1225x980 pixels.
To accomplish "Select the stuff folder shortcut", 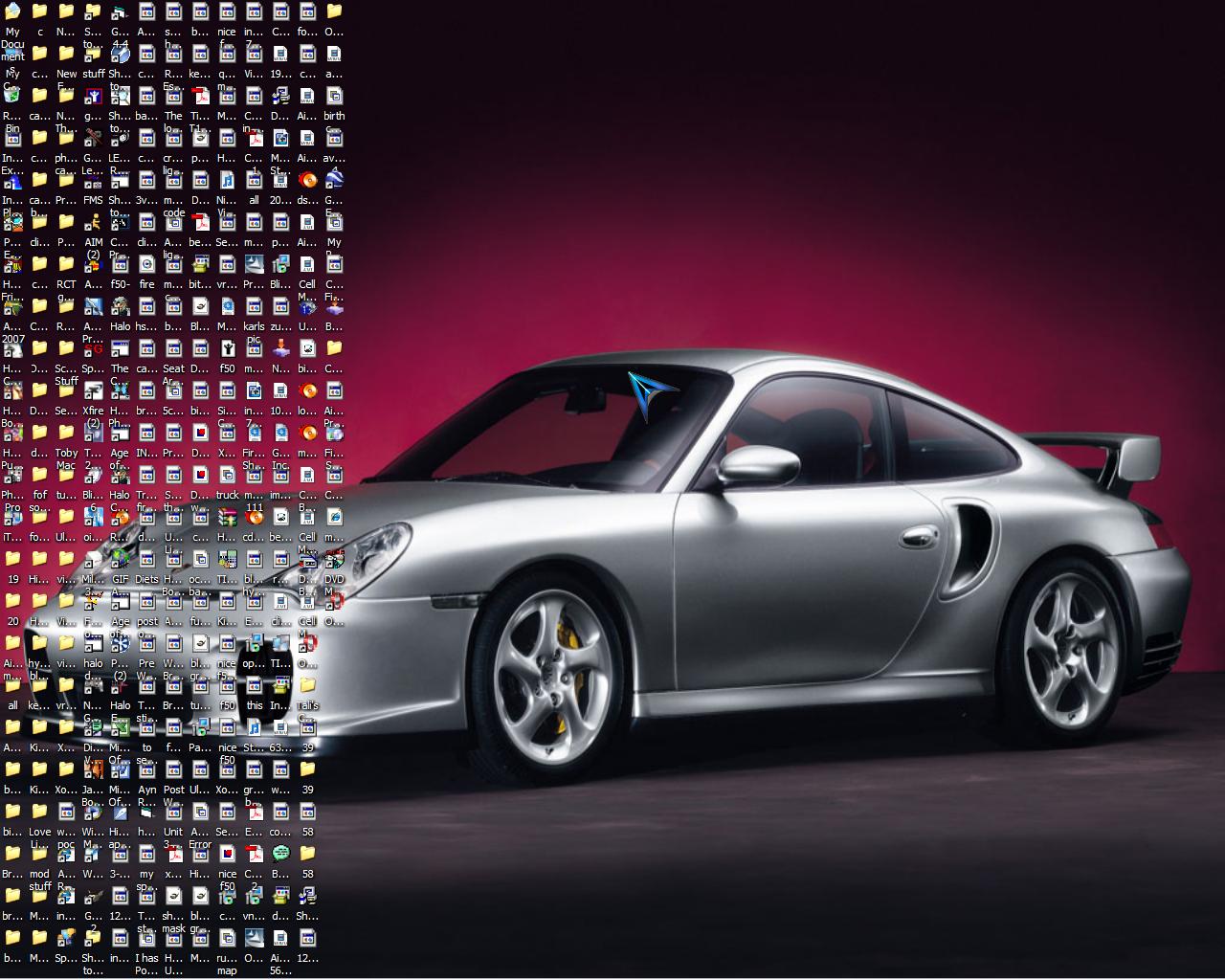I will click(93, 55).
